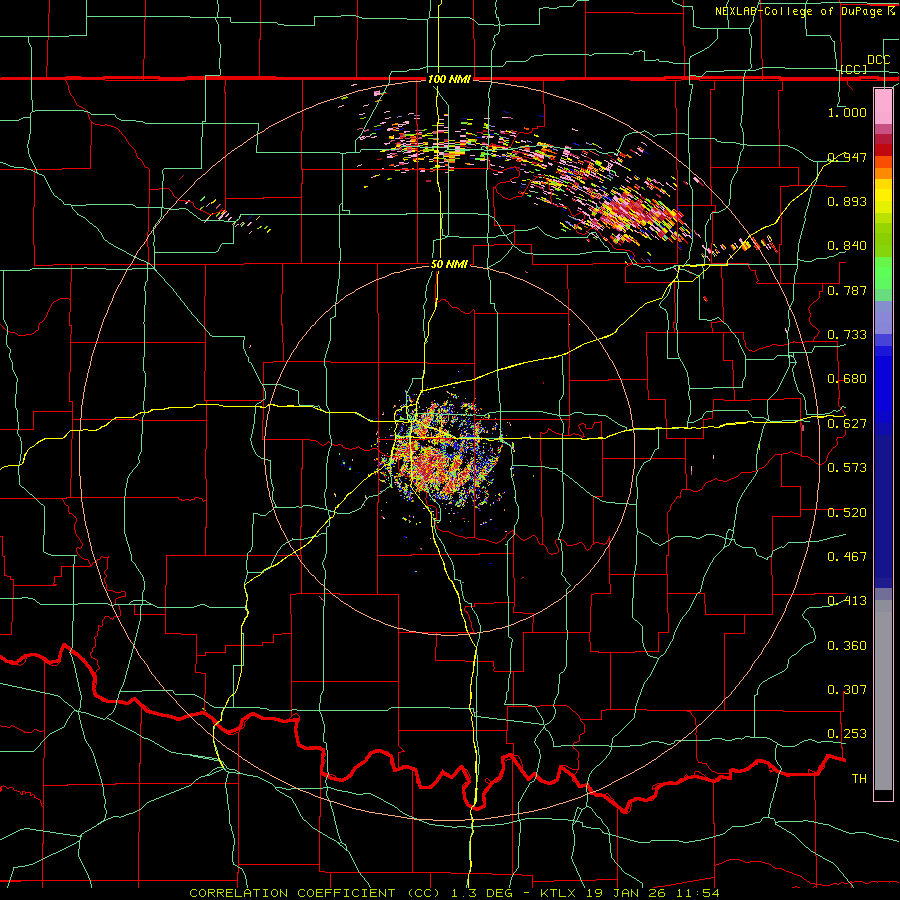Click the 0.360 scale value
Image resolution: width=900 pixels, height=900 pixels.
[x=847, y=646]
